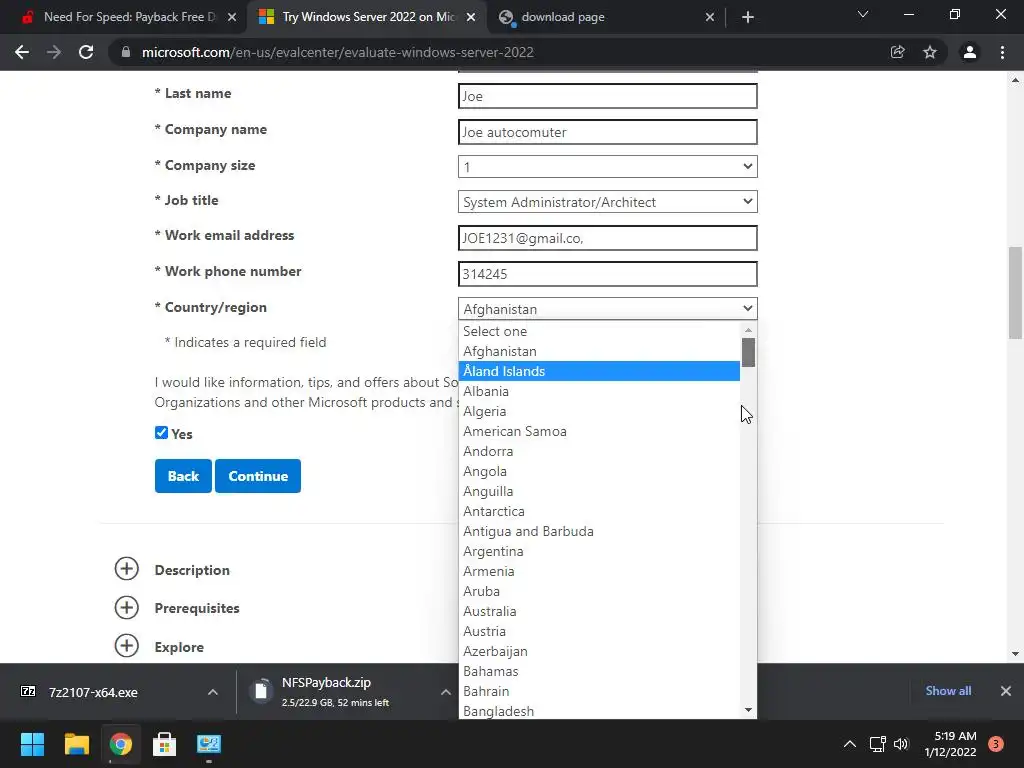Image resolution: width=1024 pixels, height=768 pixels.
Task: Bookmark this page with the star icon
Action: [x=930, y=52]
